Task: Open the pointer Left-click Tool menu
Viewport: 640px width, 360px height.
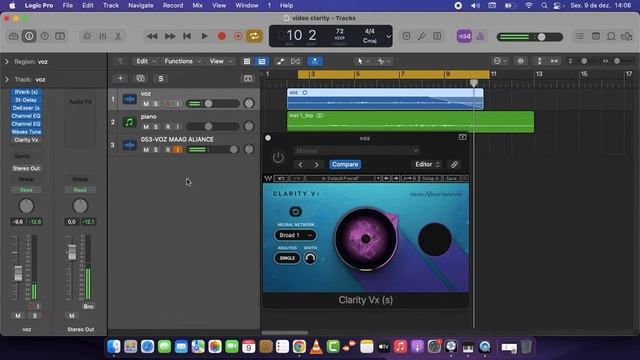Action: (x=362, y=61)
